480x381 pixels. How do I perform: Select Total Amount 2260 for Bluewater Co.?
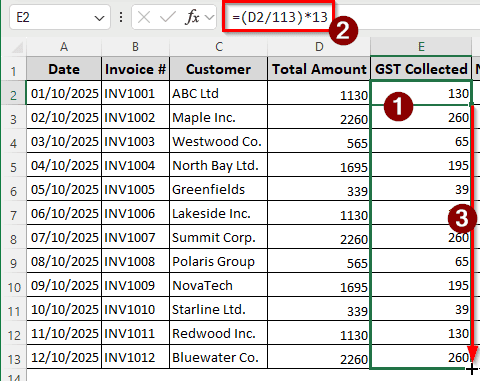319,357
